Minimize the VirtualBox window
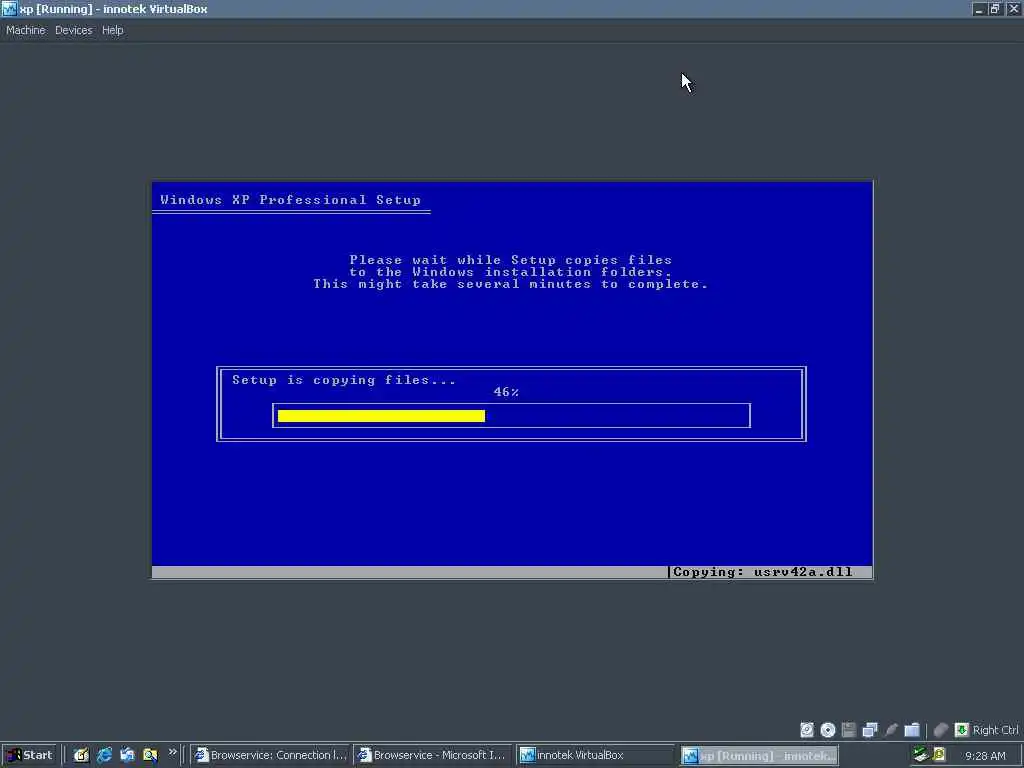 978,9
